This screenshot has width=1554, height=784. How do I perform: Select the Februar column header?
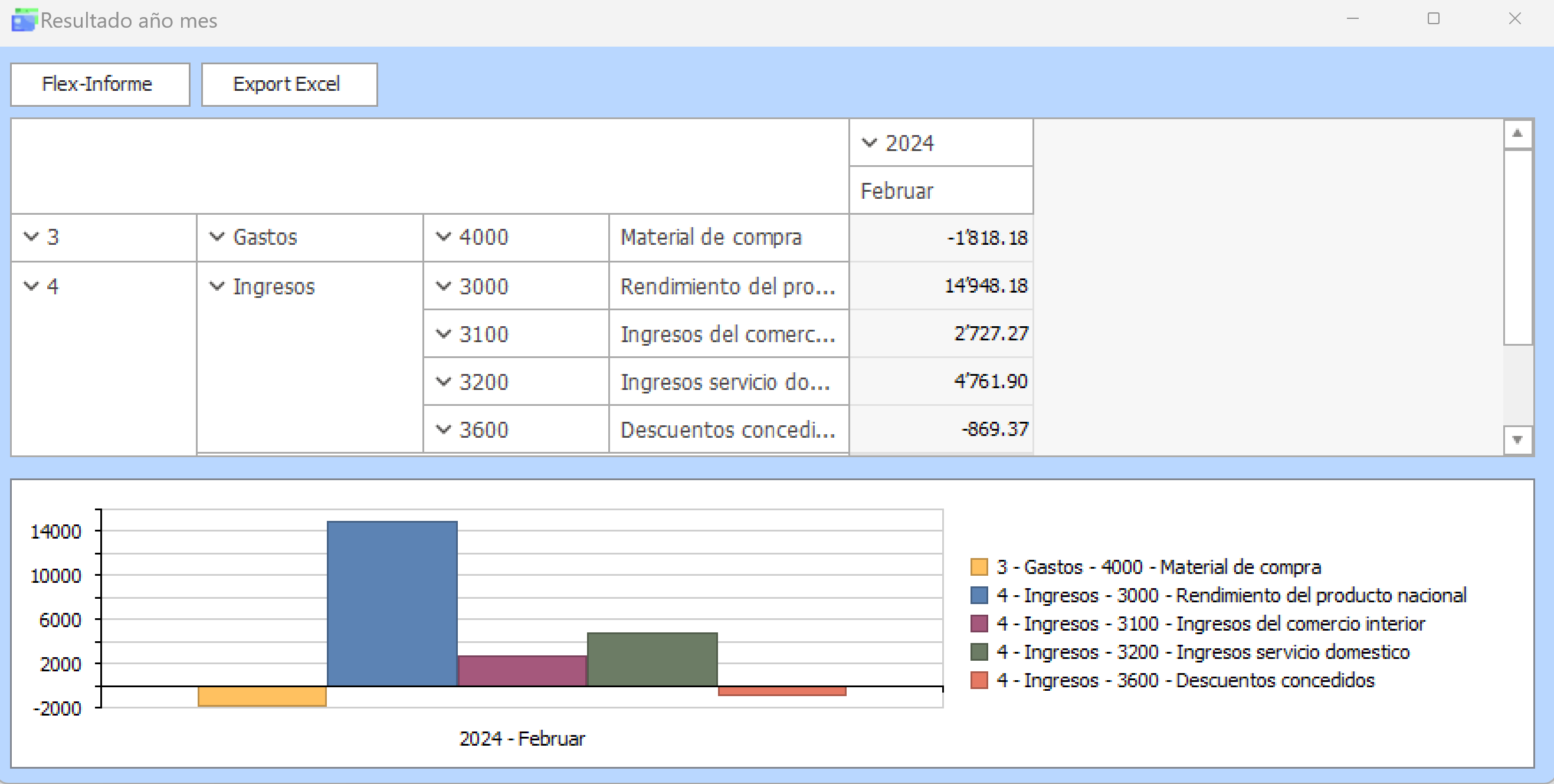click(x=940, y=191)
